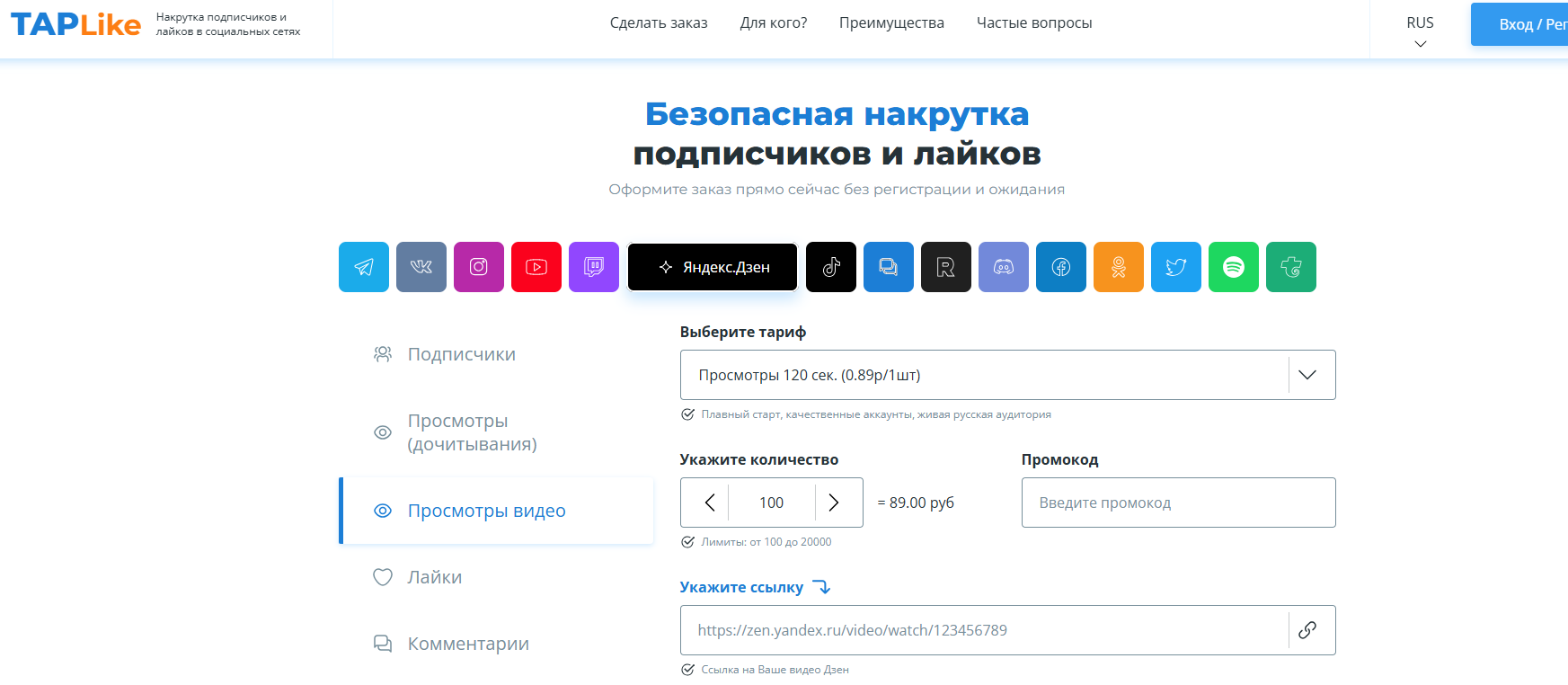Switch to the Комментарии tab

pyautogui.click(x=496, y=644)
